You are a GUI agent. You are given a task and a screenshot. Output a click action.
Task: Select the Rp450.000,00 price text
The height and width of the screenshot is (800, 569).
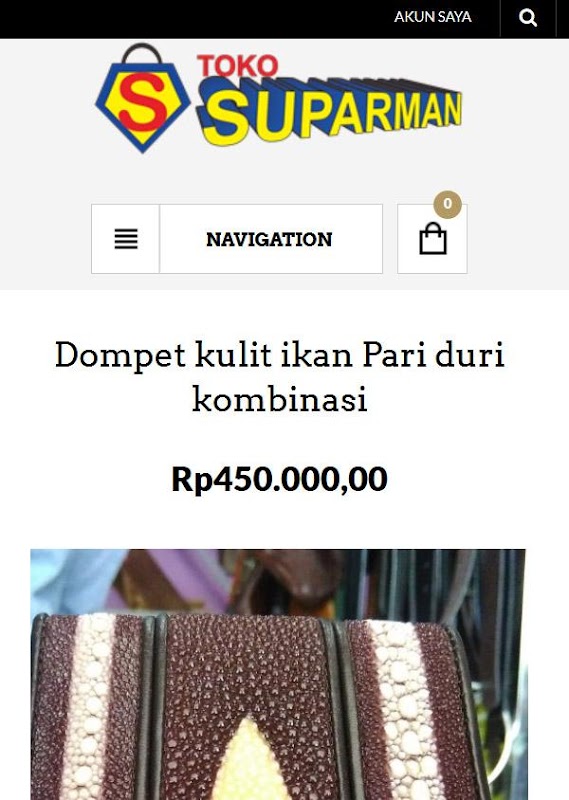coord(279,479)
